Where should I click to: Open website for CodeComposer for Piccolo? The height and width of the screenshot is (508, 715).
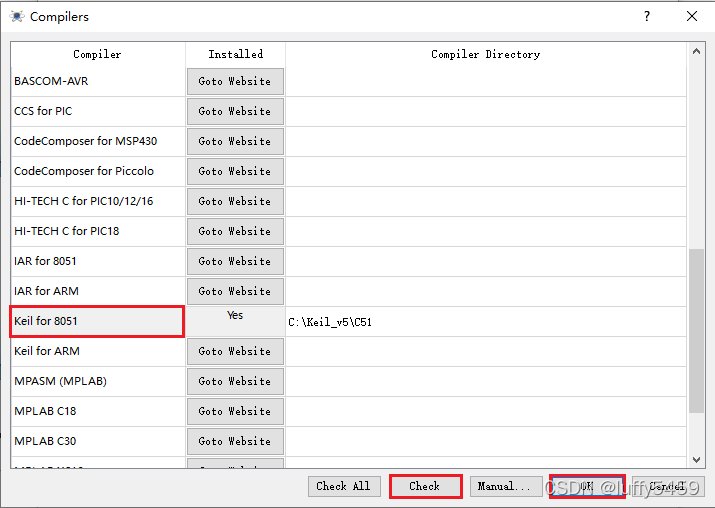235,172
